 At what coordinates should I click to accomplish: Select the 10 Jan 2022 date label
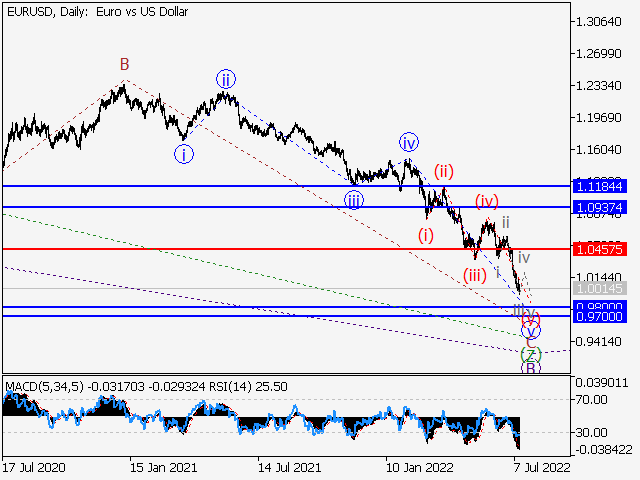(420, 467)
